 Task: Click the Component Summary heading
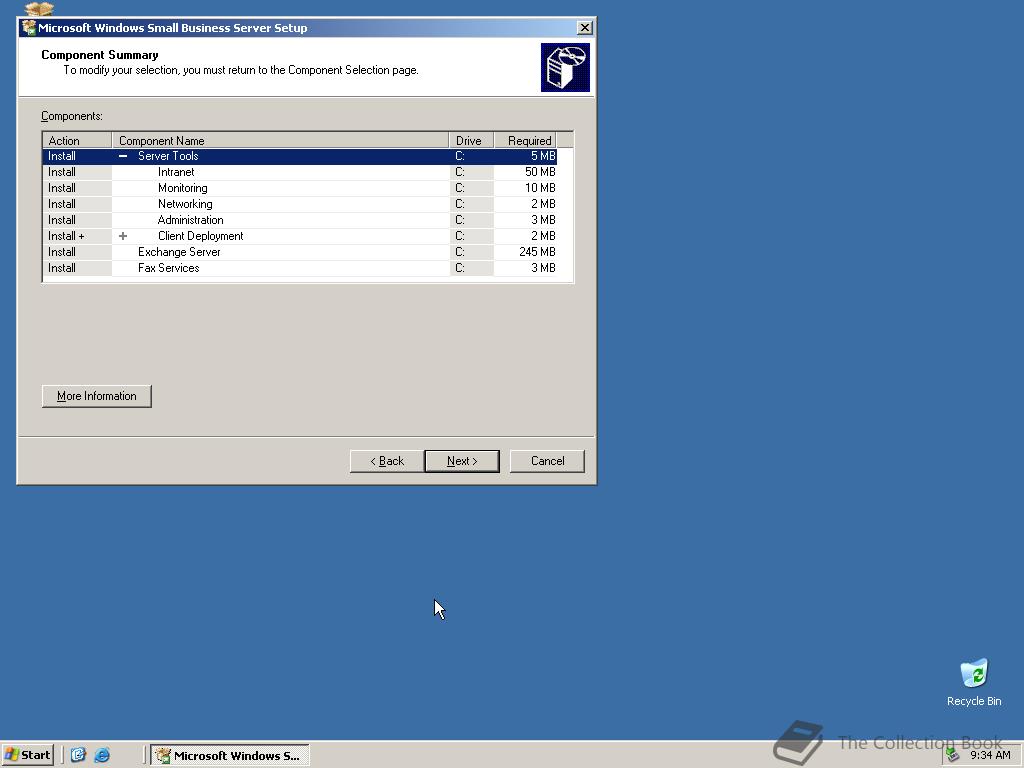pos(100,55)
